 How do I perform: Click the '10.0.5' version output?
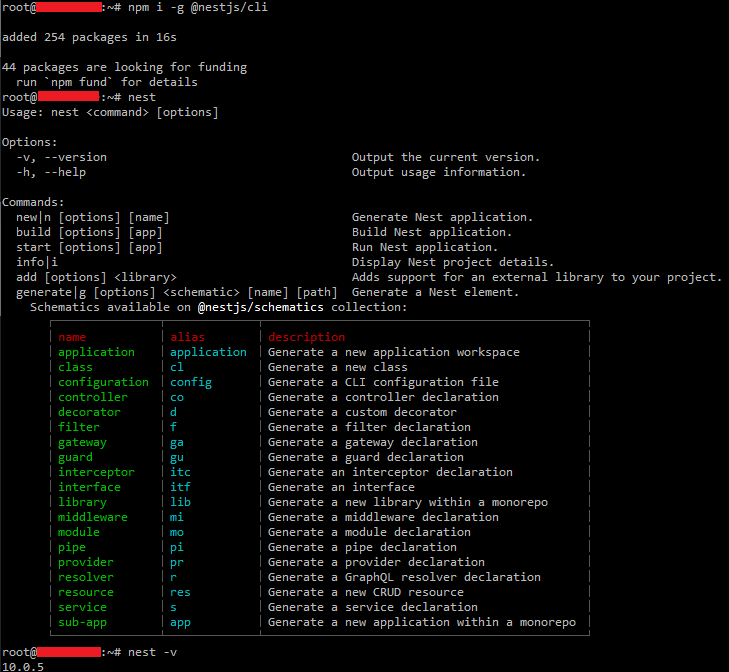click(23, 666)
